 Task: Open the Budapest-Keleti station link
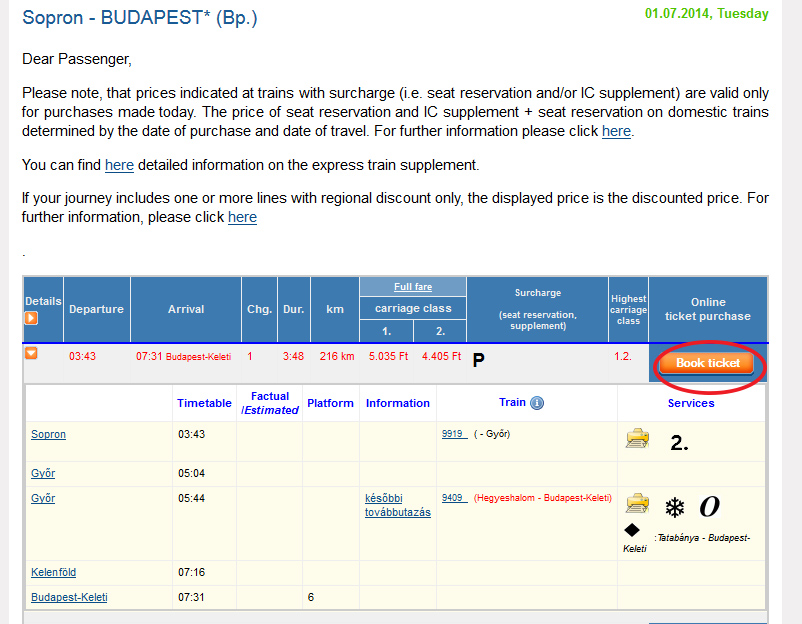pos(69,597)
